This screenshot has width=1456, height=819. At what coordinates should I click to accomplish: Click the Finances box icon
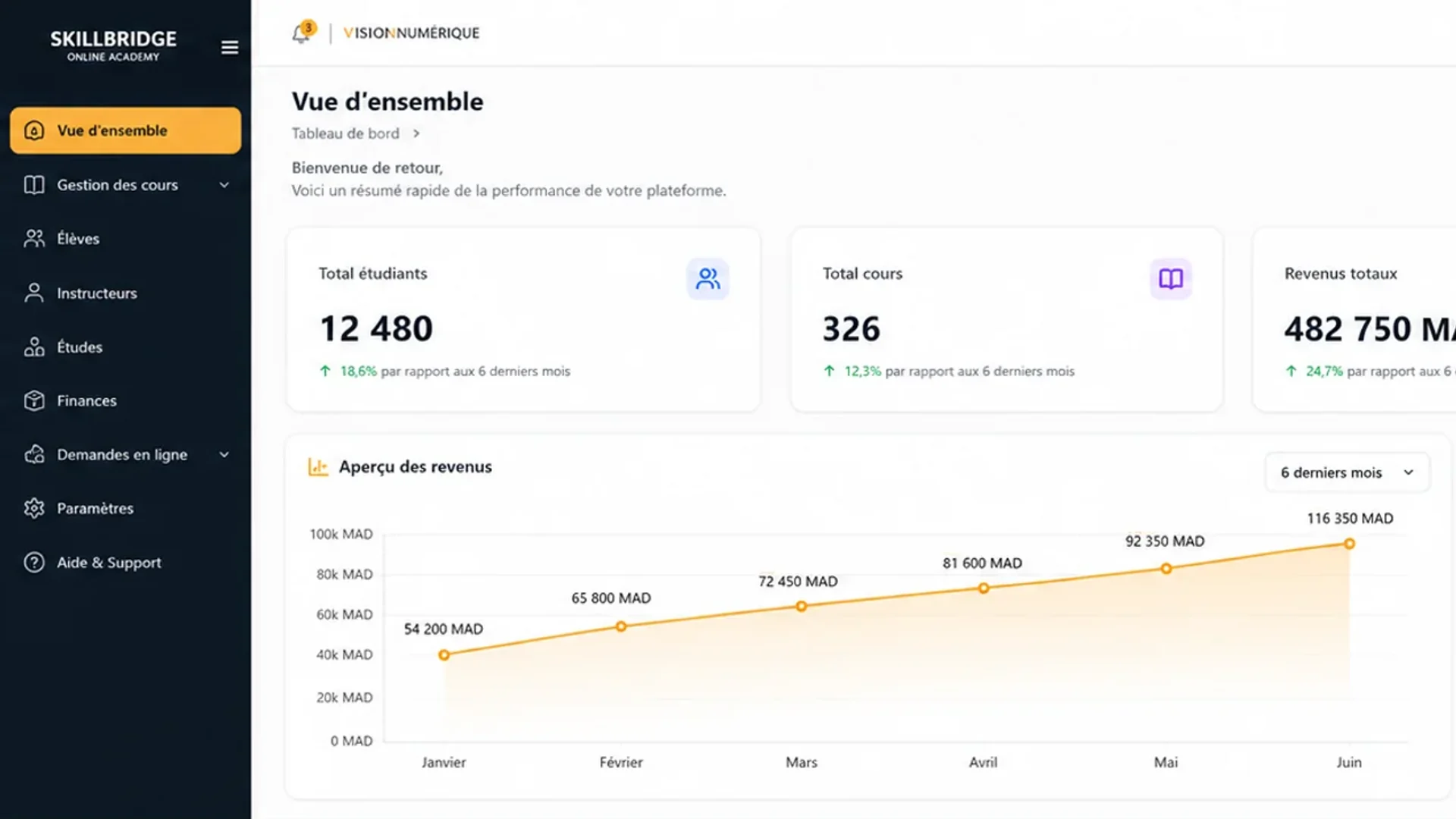tap(34, 400)
